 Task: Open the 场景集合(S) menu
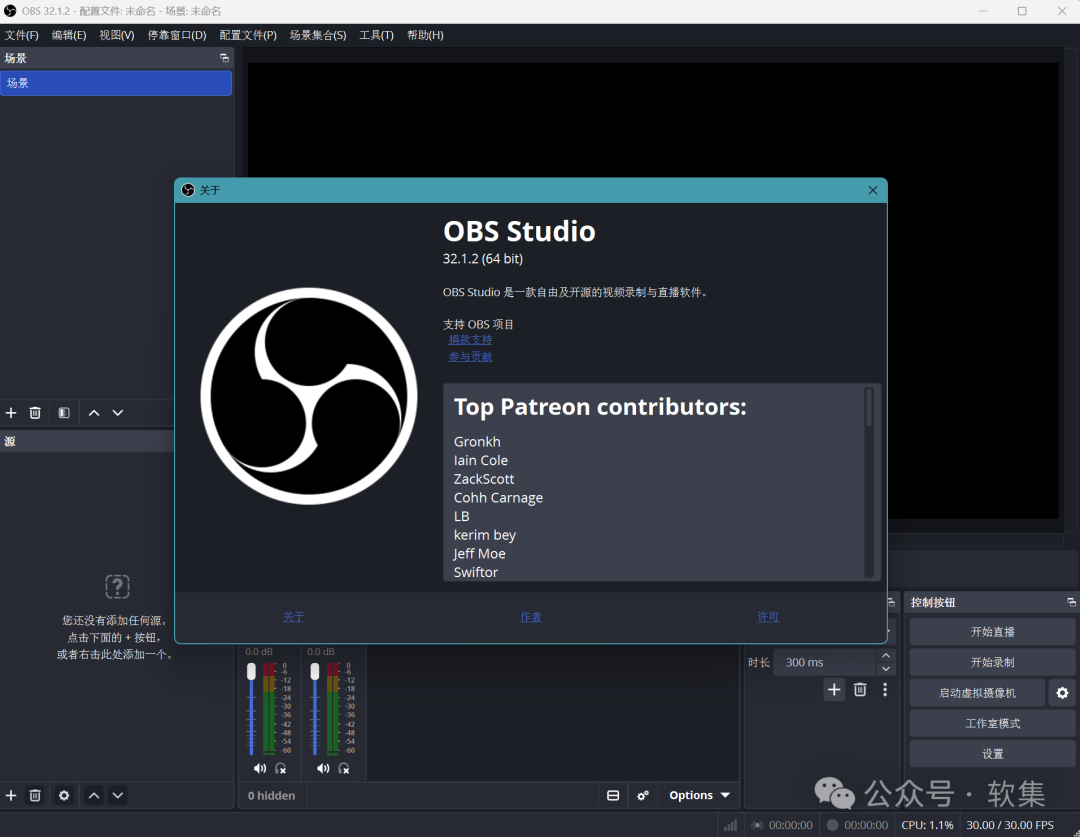point(318,35)
